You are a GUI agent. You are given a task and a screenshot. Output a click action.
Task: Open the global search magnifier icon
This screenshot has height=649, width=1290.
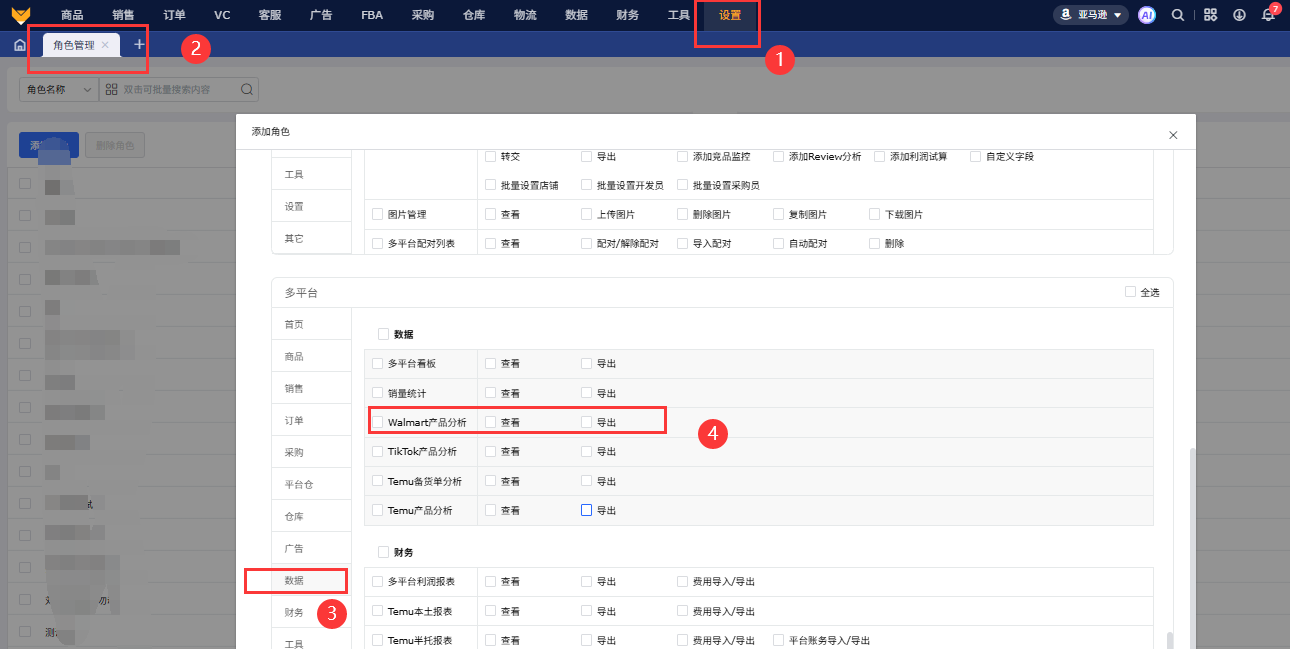point(1178,15)
